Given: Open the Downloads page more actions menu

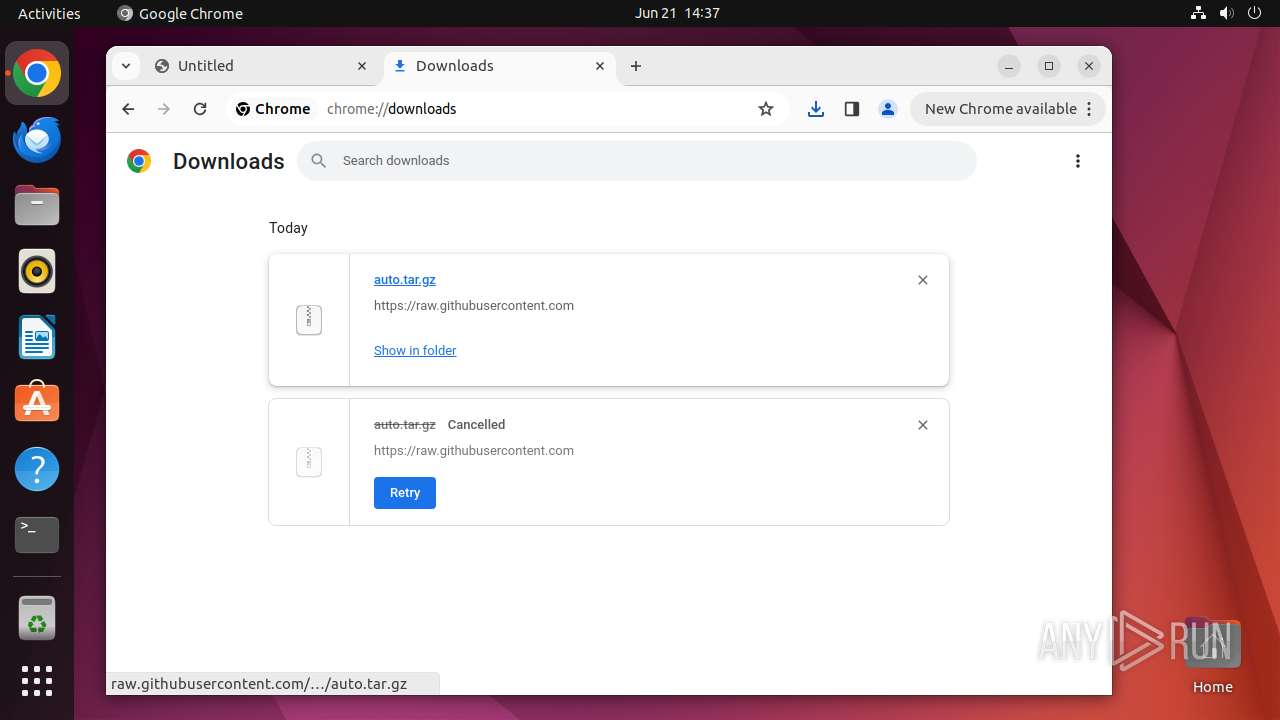Looking at the screenshot, I should point(1078,161).
